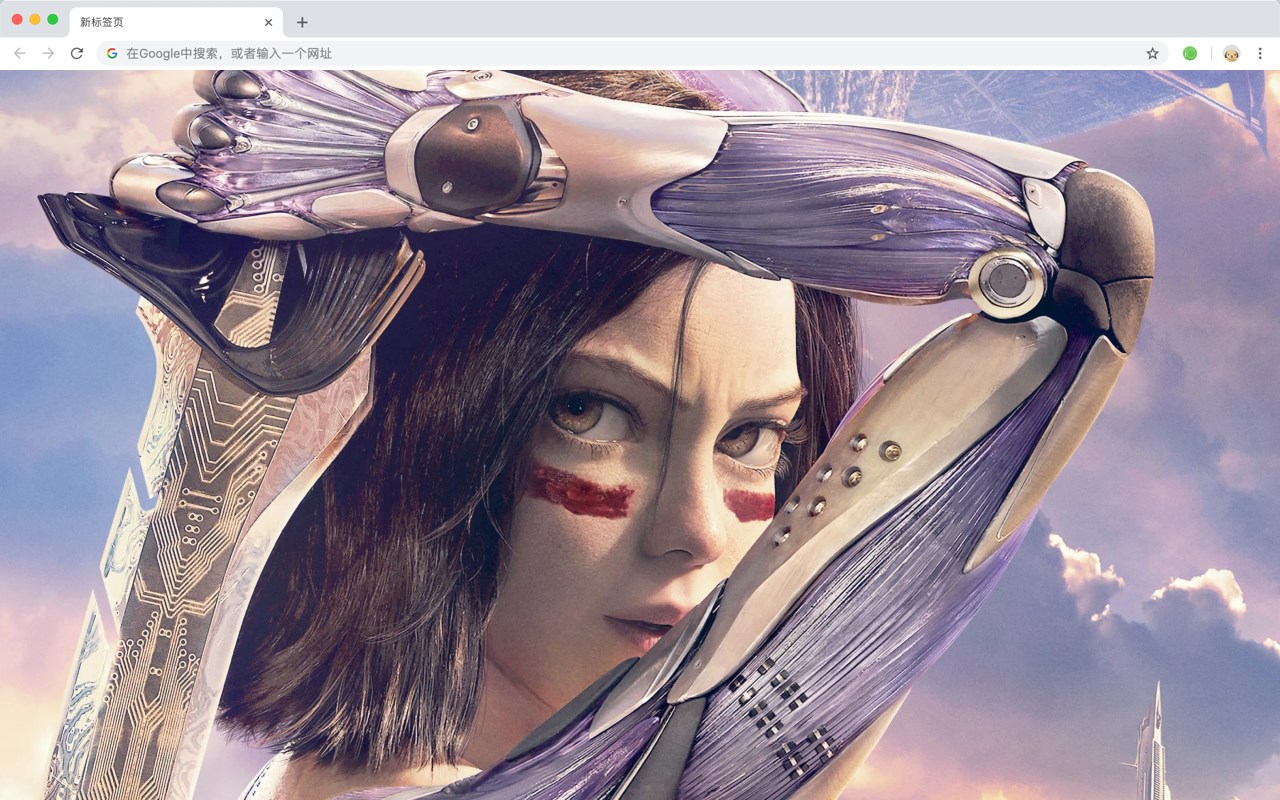Open the Chrome three-dot menu
The height and width of the screenshot is (800, 1280).
1260,53
